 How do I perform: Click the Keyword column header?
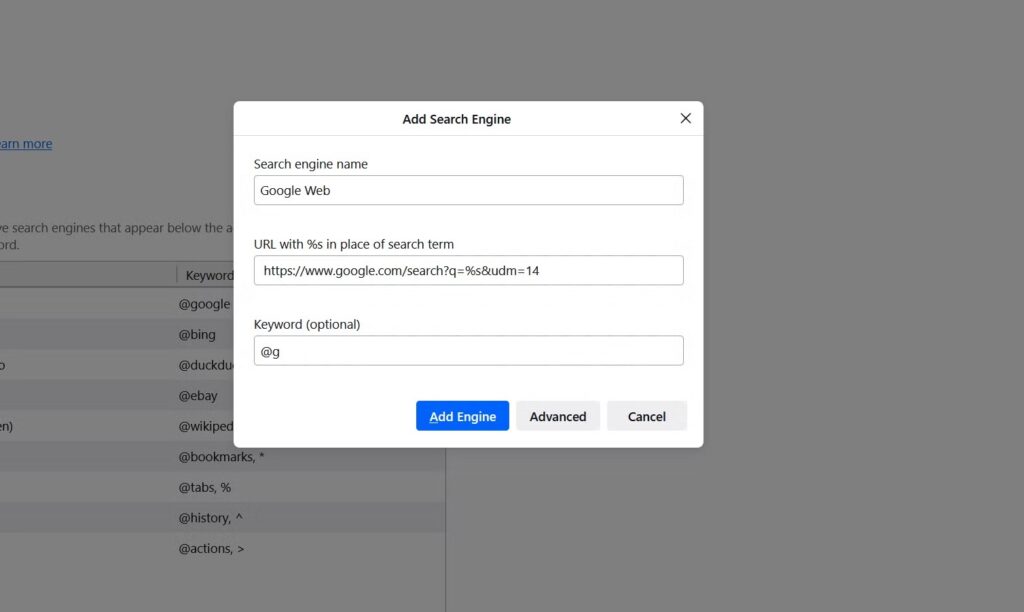pos(209,275)
